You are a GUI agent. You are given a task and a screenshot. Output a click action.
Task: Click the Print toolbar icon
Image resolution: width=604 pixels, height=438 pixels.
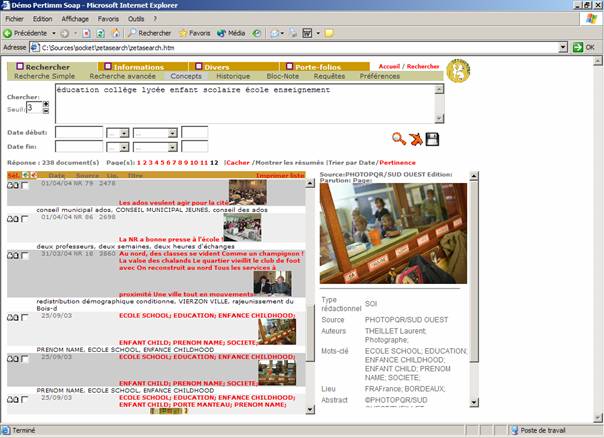click(294, 34)
